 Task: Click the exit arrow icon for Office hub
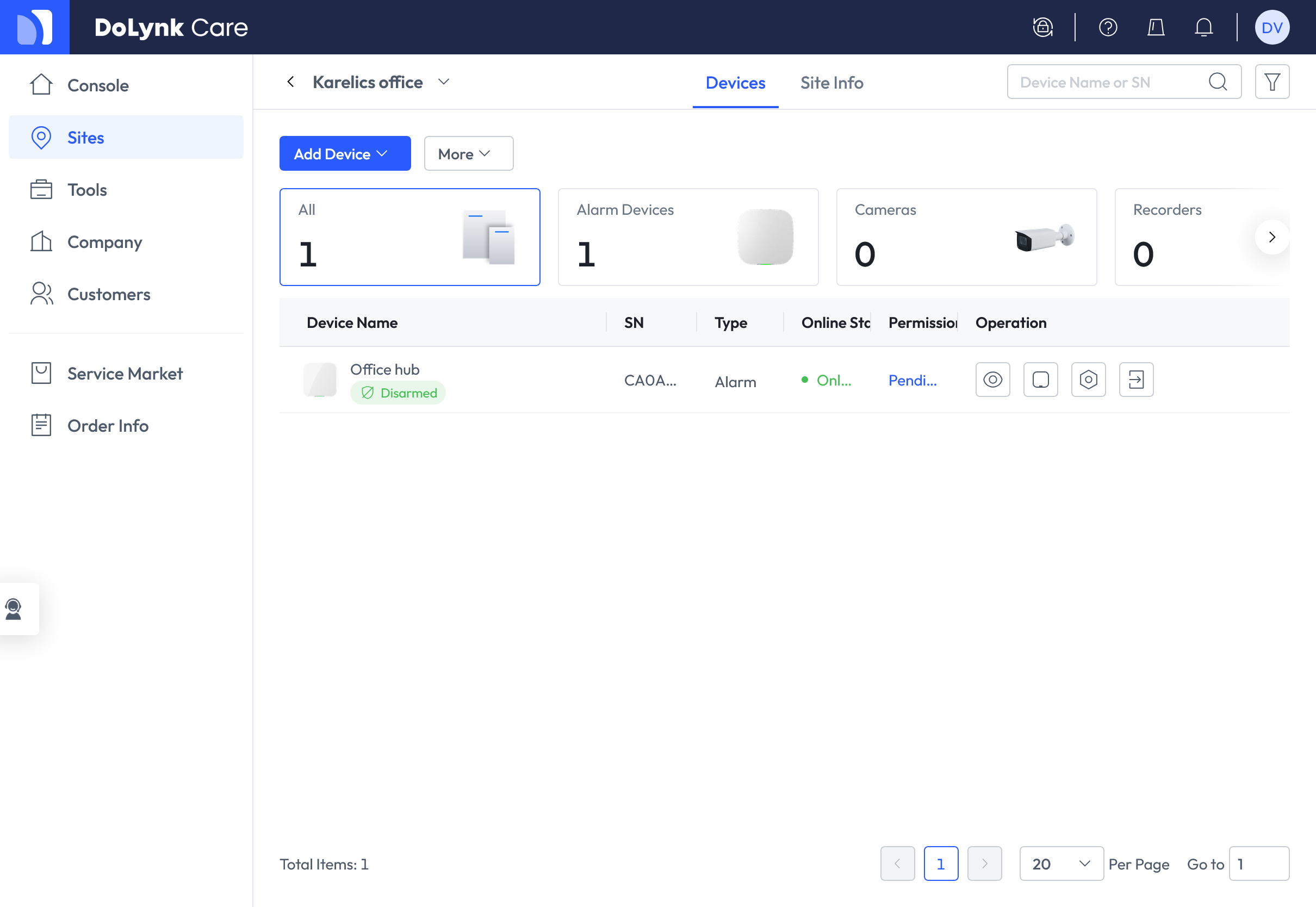[x=1136, y=380]
